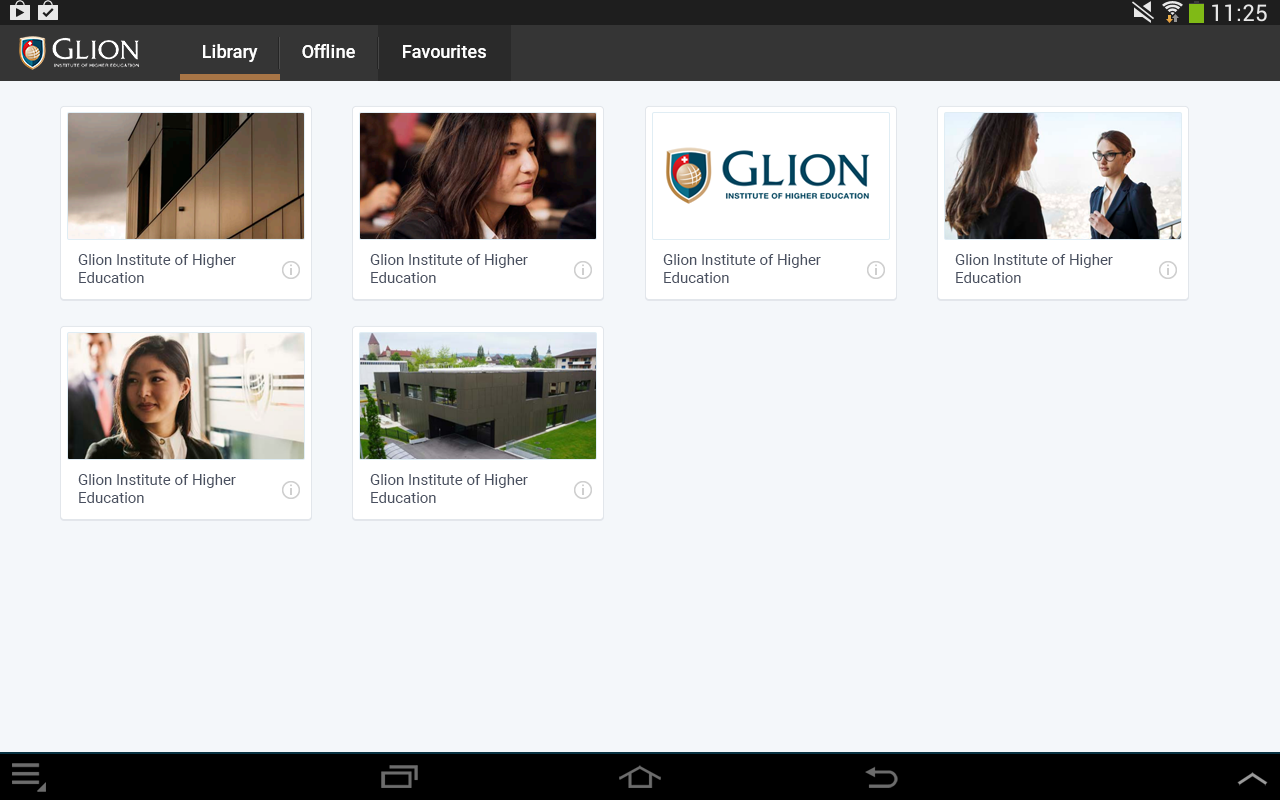Image resolution: width=1280 pixels, height=800 pixels.
Task: Open the recent apps button
Action: click(x=399, y=777)
